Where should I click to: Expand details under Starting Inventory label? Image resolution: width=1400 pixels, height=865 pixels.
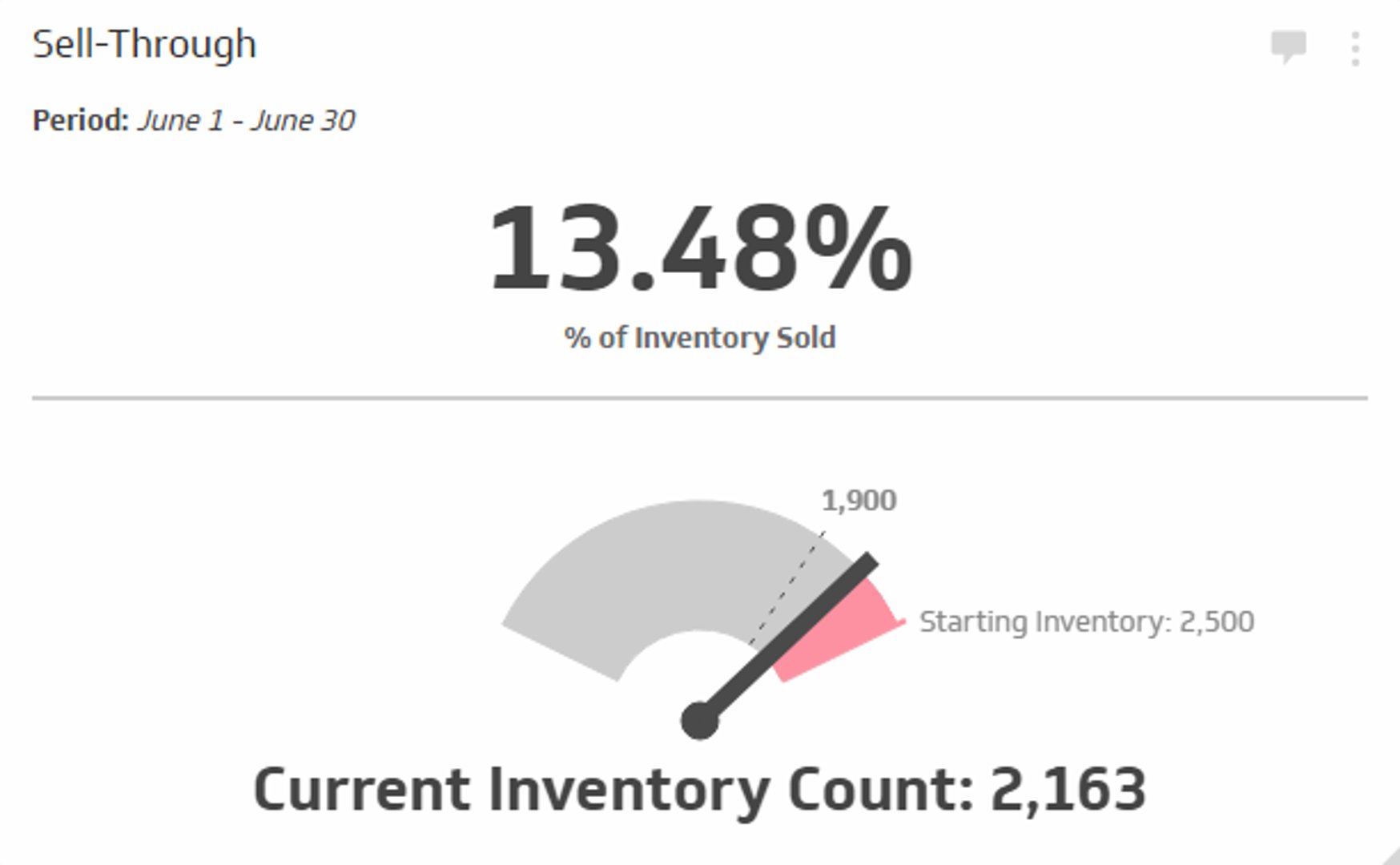(x=1088, y=619)
